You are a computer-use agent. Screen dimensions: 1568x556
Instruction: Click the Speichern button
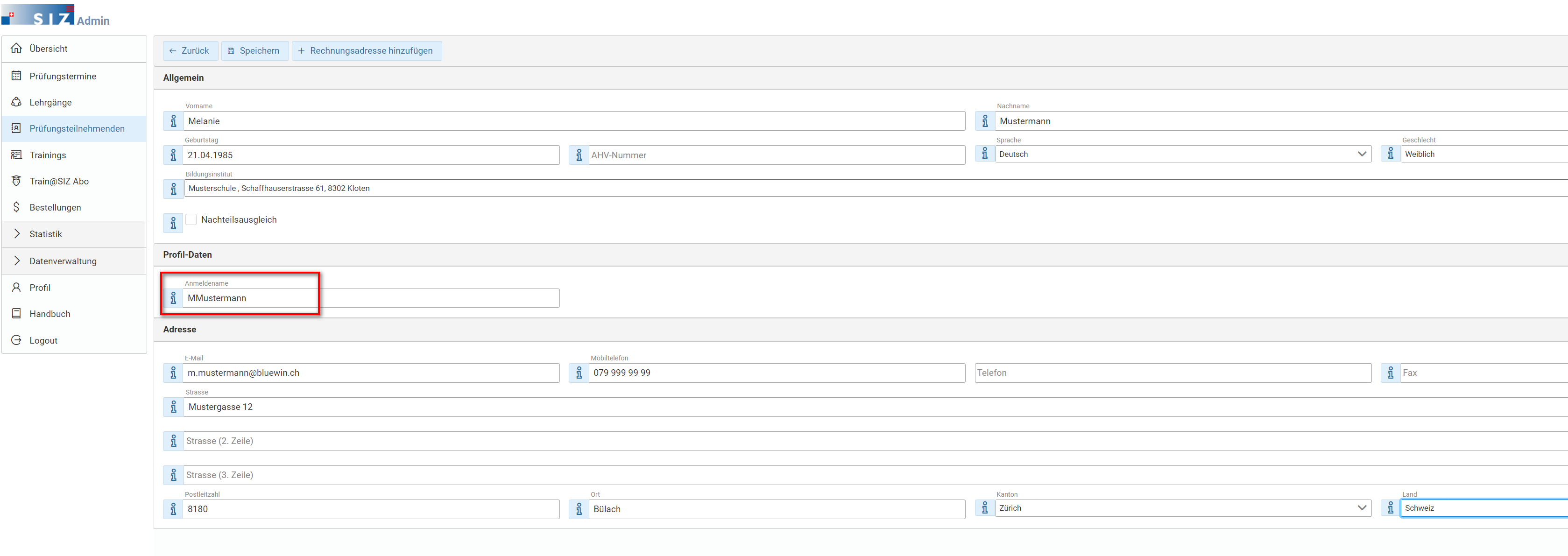point(254,50)
